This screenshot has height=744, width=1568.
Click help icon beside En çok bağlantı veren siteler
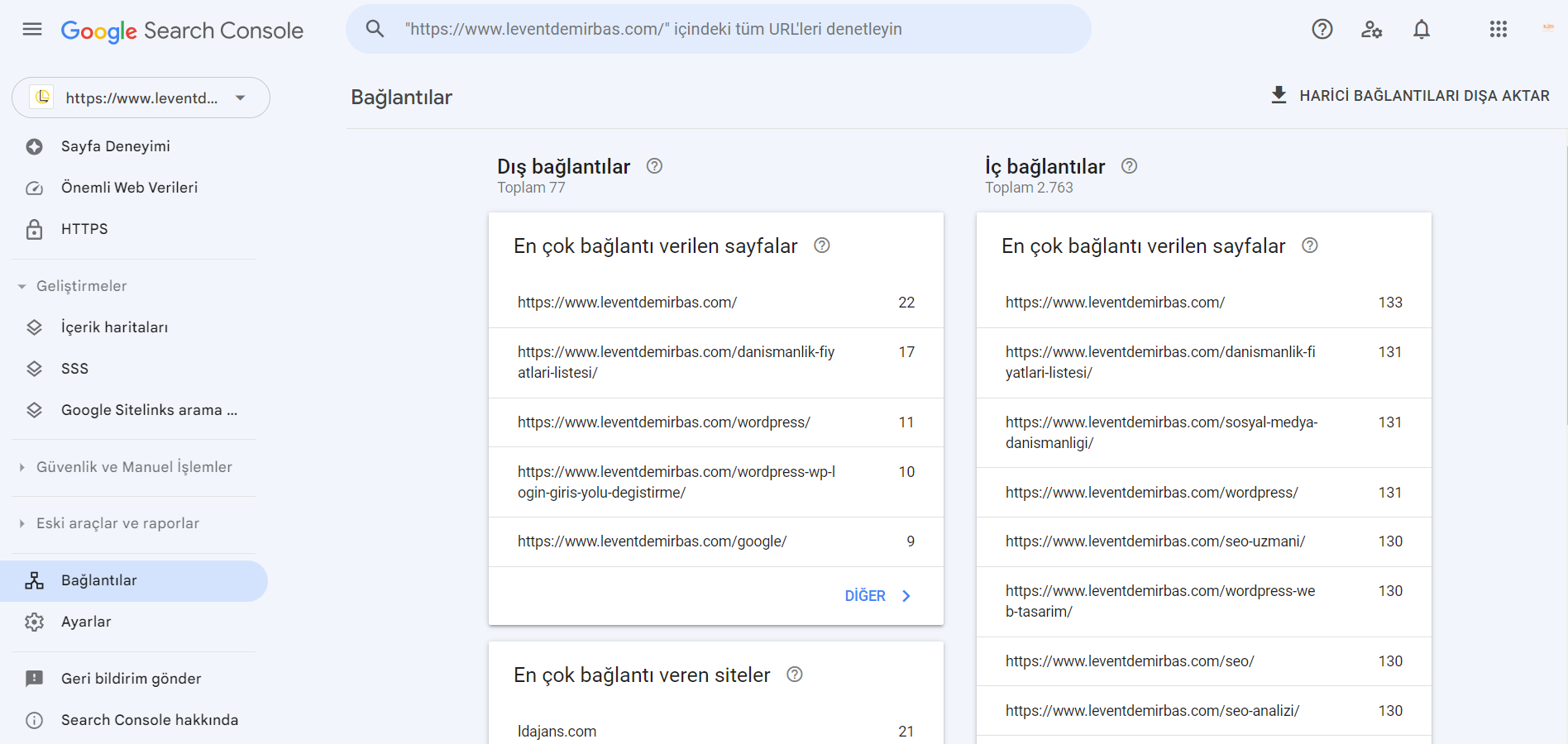795,675
